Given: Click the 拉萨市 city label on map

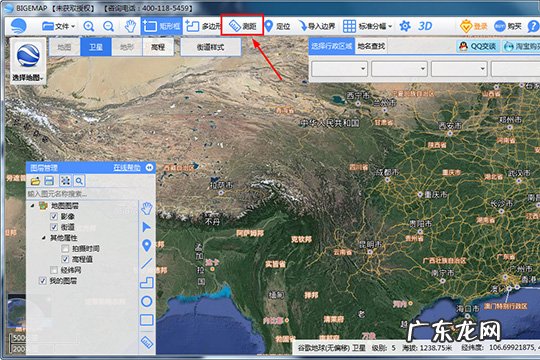Looking at the screenshot, I should [x=221, y=185].
